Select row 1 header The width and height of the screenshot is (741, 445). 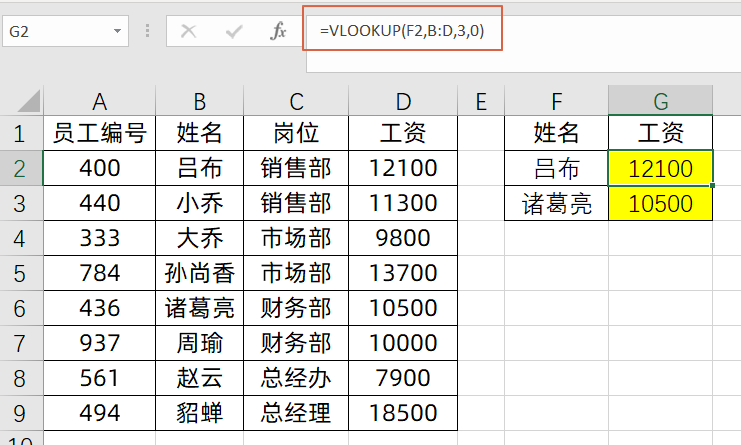(21, 133)
